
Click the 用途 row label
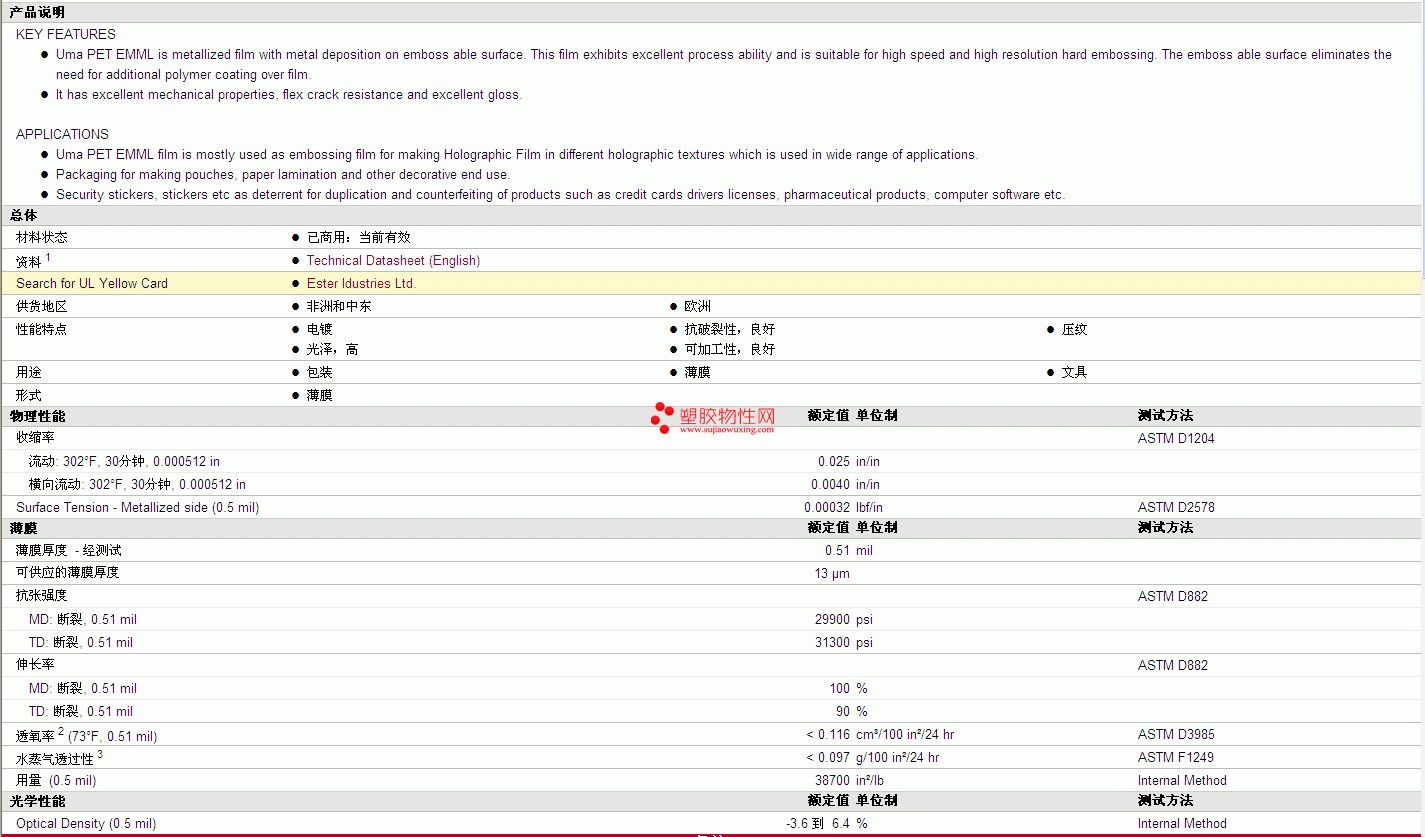point(29,372)
